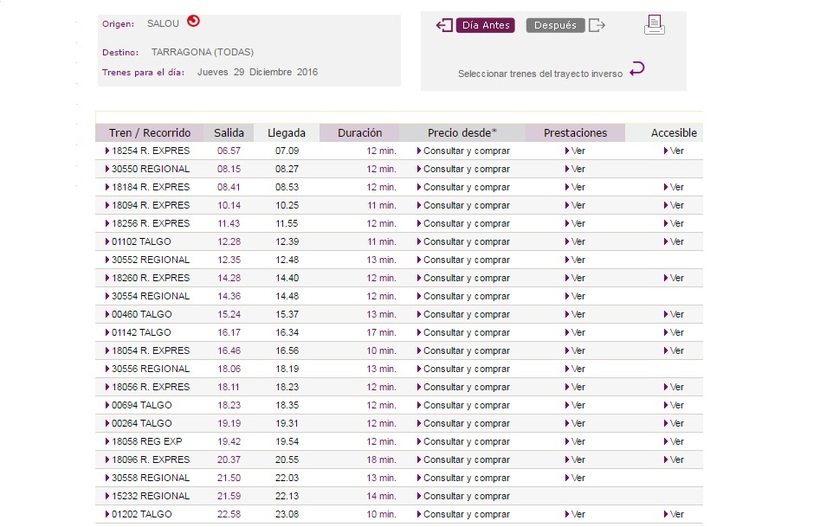Click the left arrow icon beside Día Antes

coord(444,25)
